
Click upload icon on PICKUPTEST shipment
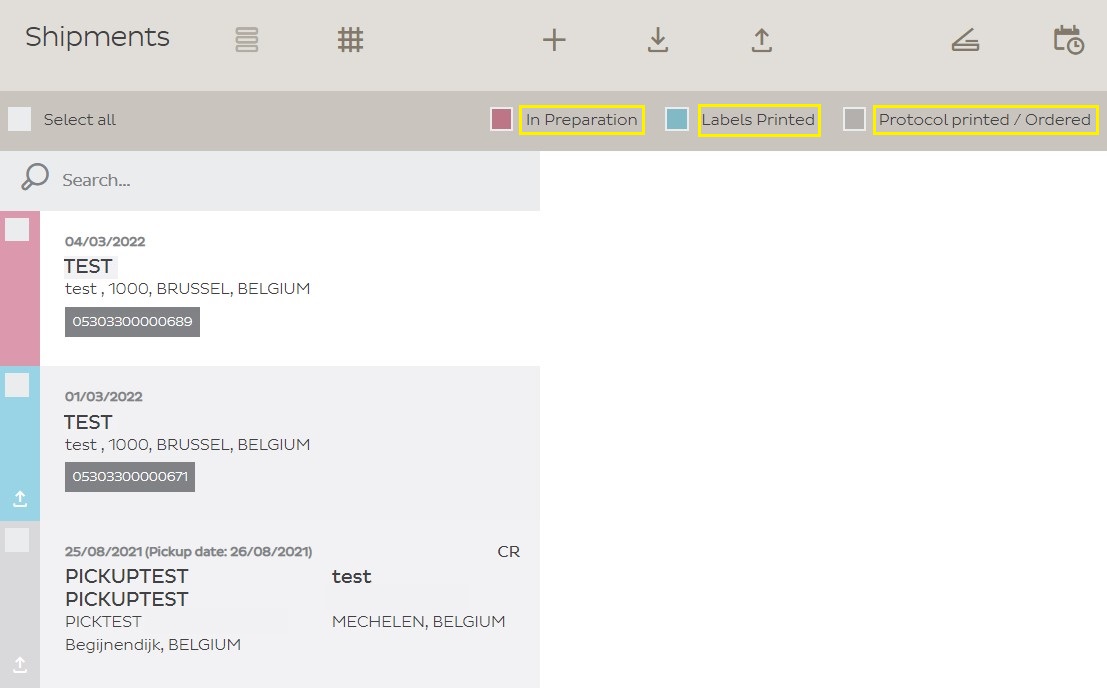[x=20, y=664]
